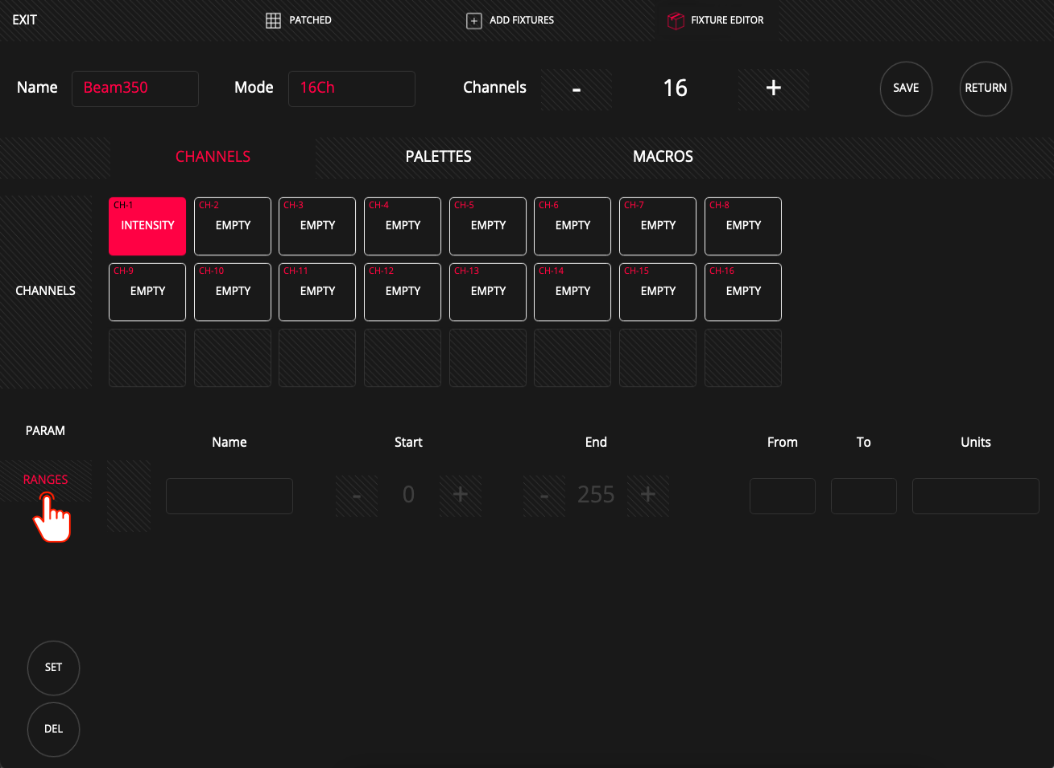Select the CH-7 channel slot
The image size is (1054, 768).
(658, 226)
